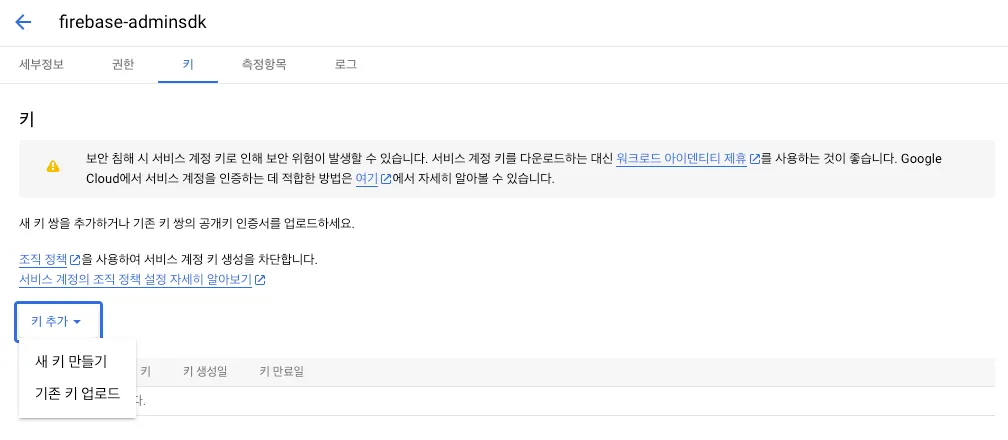Follow the 여기 link in the warning
Screen dimensions: 1008x440
[366, 180]
